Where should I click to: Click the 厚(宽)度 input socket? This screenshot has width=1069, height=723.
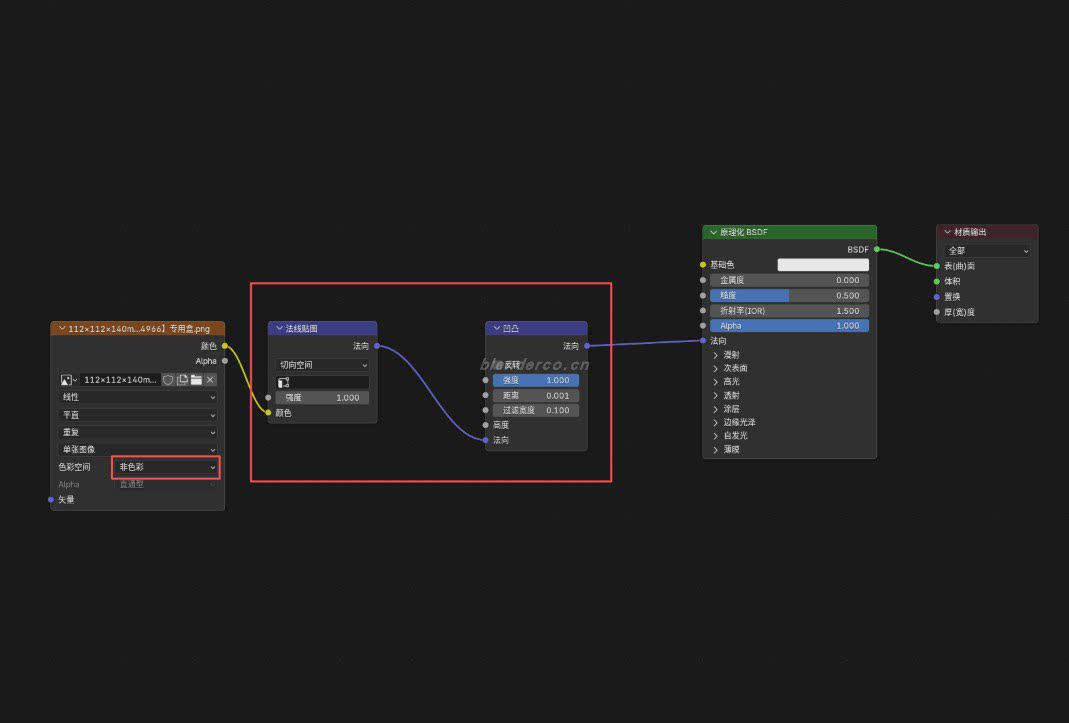(937, 312)
